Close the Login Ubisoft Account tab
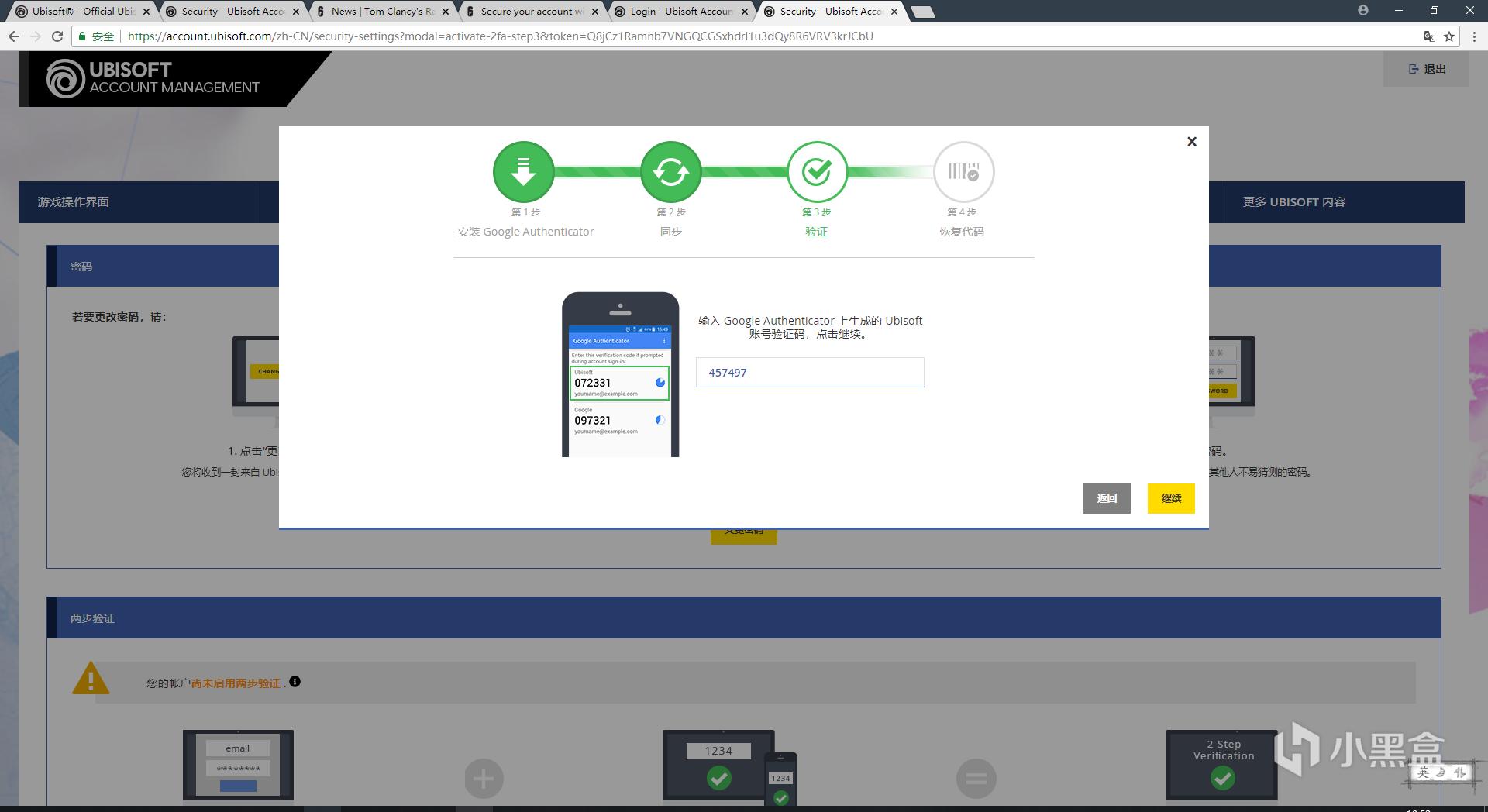The height and width of the screenshot is (812, 1488). 745,12
